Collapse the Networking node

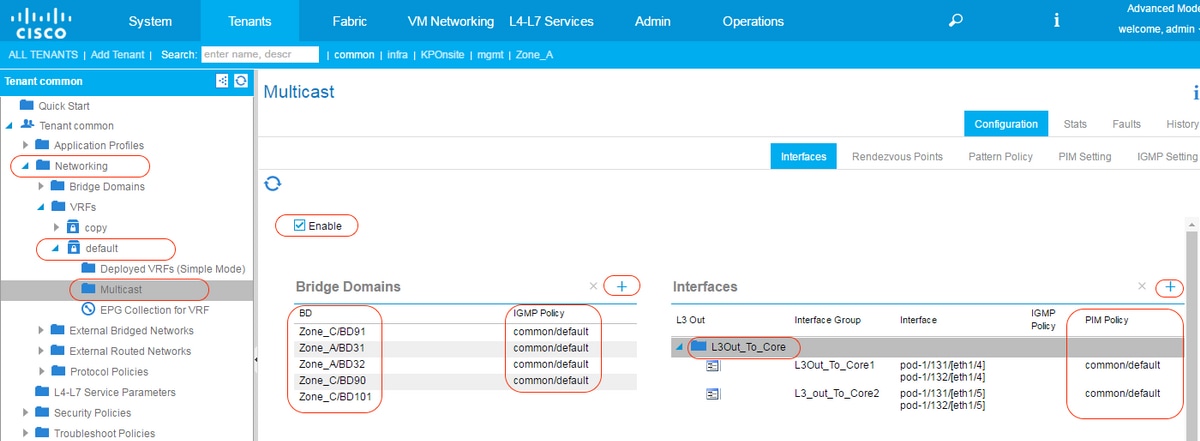tap(26, 166)
